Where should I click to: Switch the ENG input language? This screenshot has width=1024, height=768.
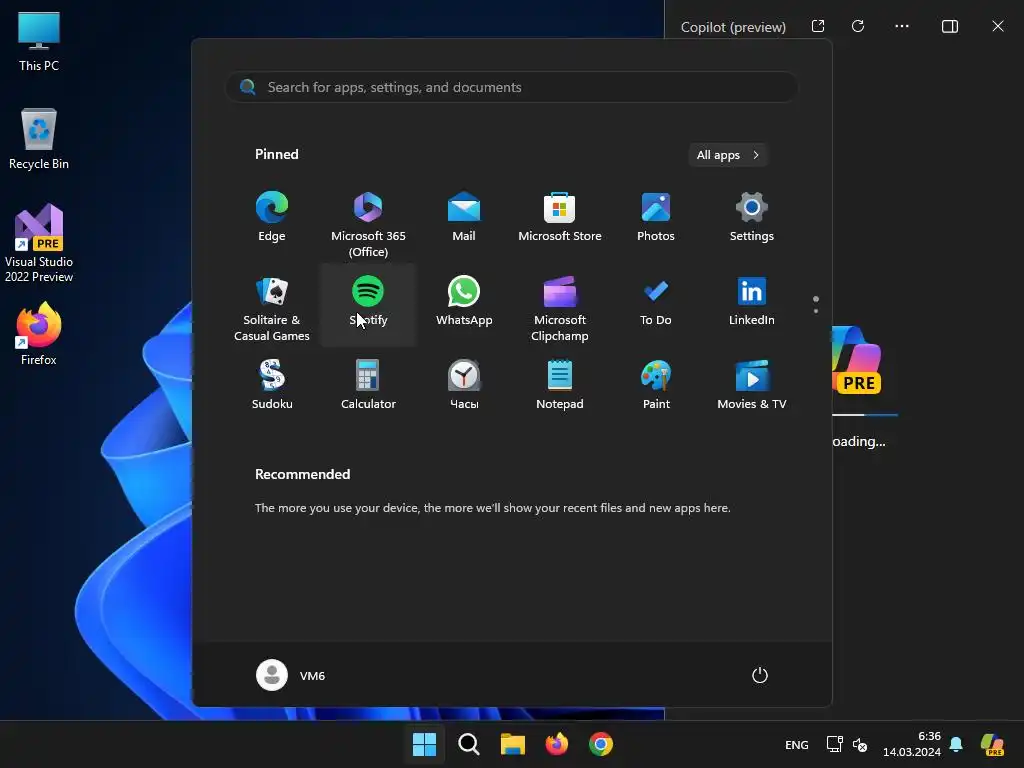tap(797, 745)
